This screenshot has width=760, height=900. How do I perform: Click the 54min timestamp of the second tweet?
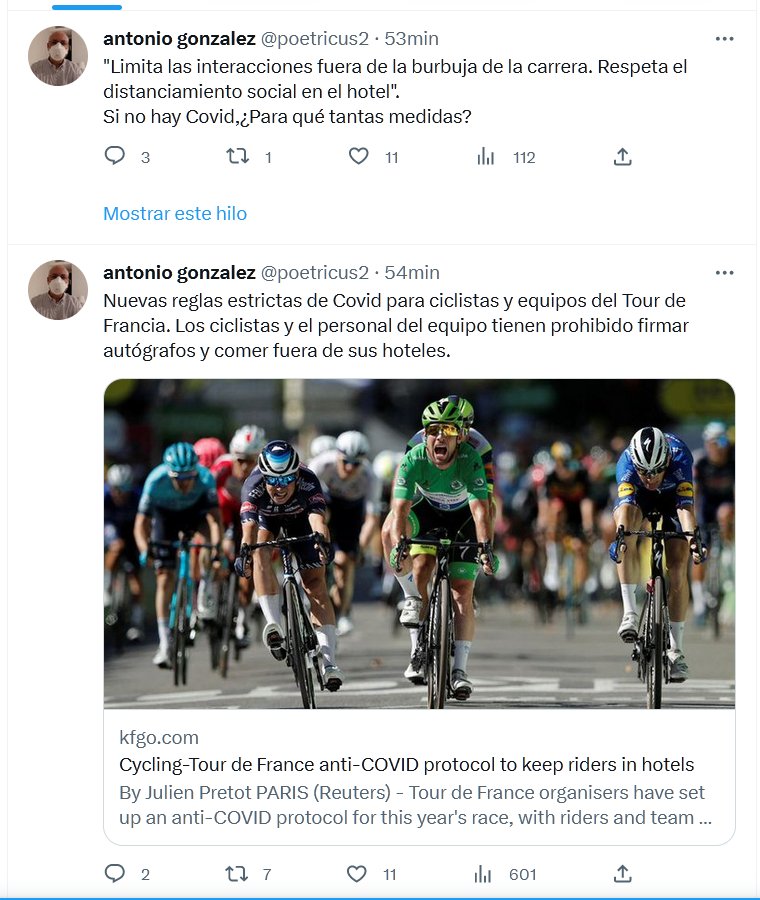point(412,272)
